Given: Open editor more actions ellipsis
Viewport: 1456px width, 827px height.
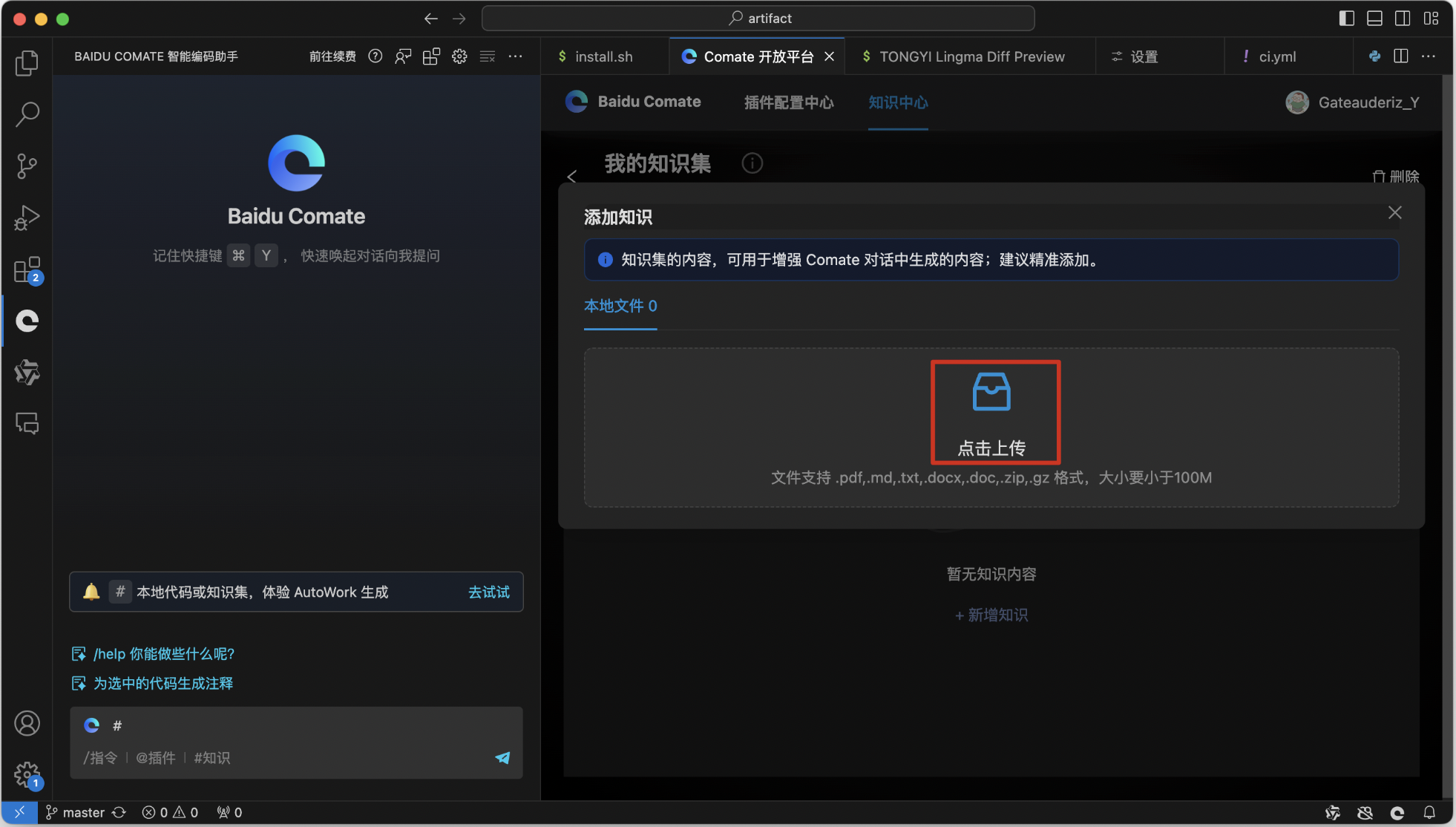Looking at the screenshot, I should click(x=1429, y=56).
